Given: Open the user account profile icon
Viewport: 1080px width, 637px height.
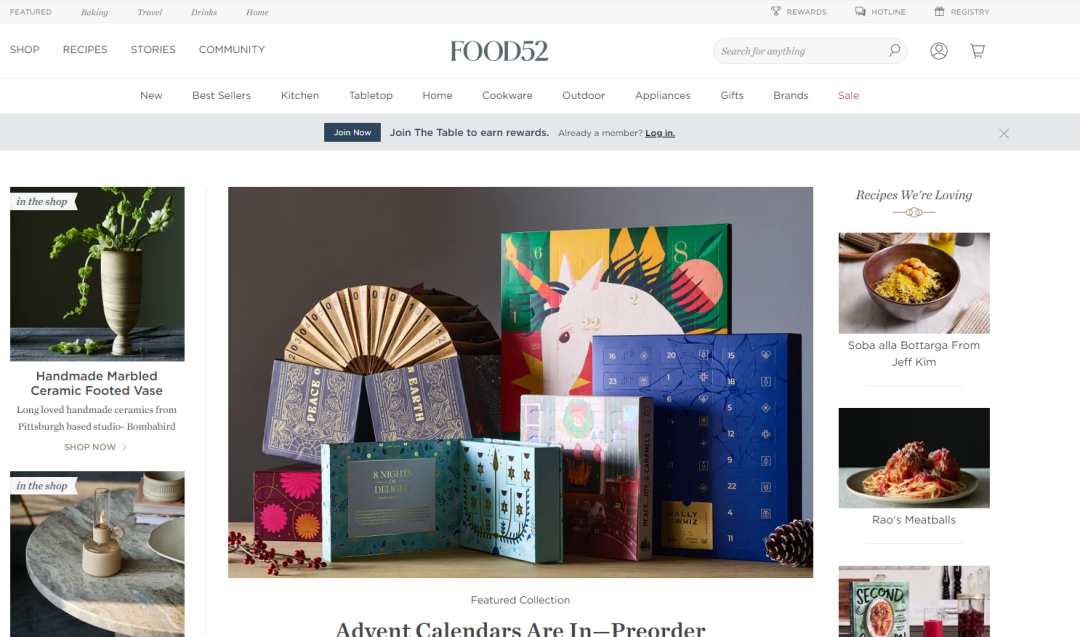Looking at the screenshot, I should coord(939,50).
